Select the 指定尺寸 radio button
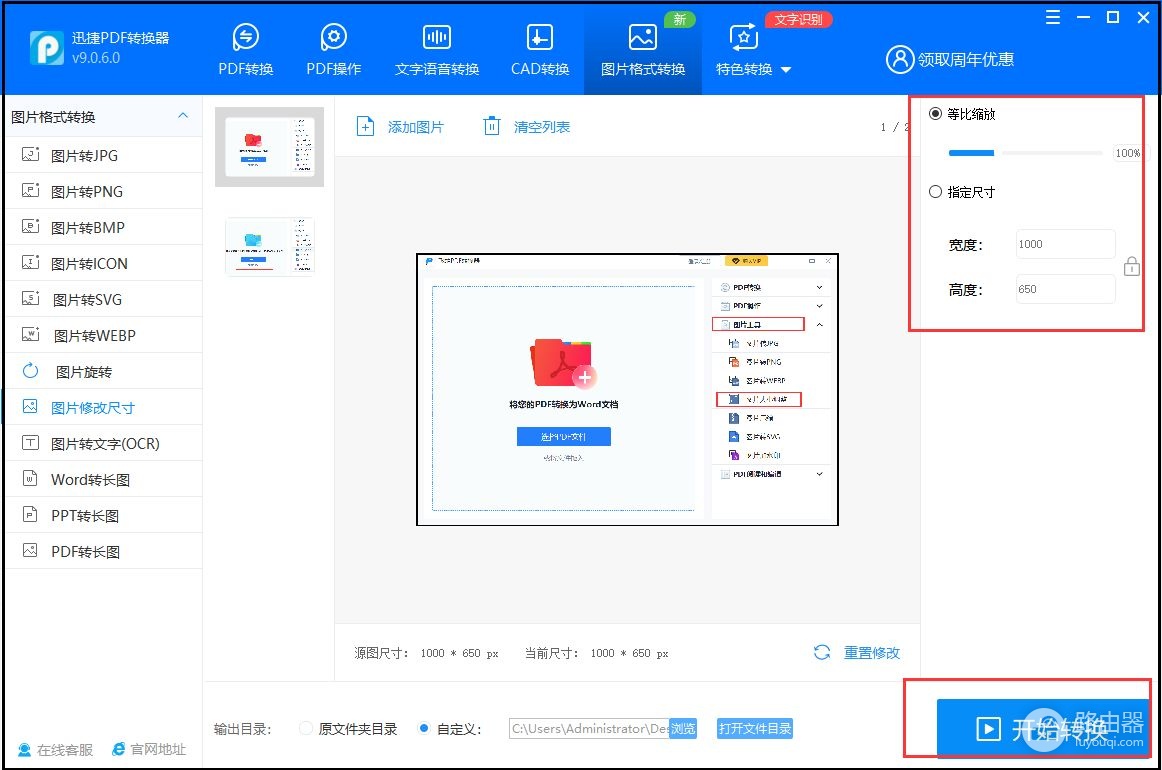This screenshot has height=770, width=1162. tap(935, 192)
